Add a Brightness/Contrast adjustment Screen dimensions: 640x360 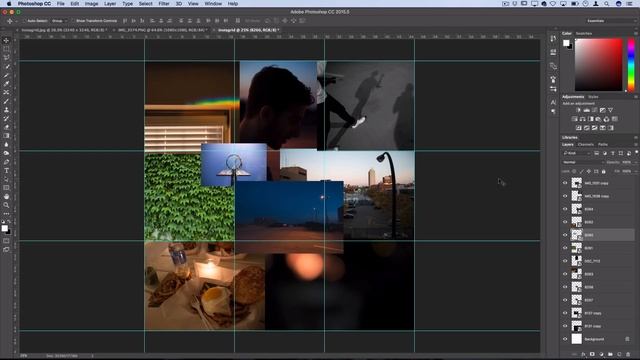(578, 110)
